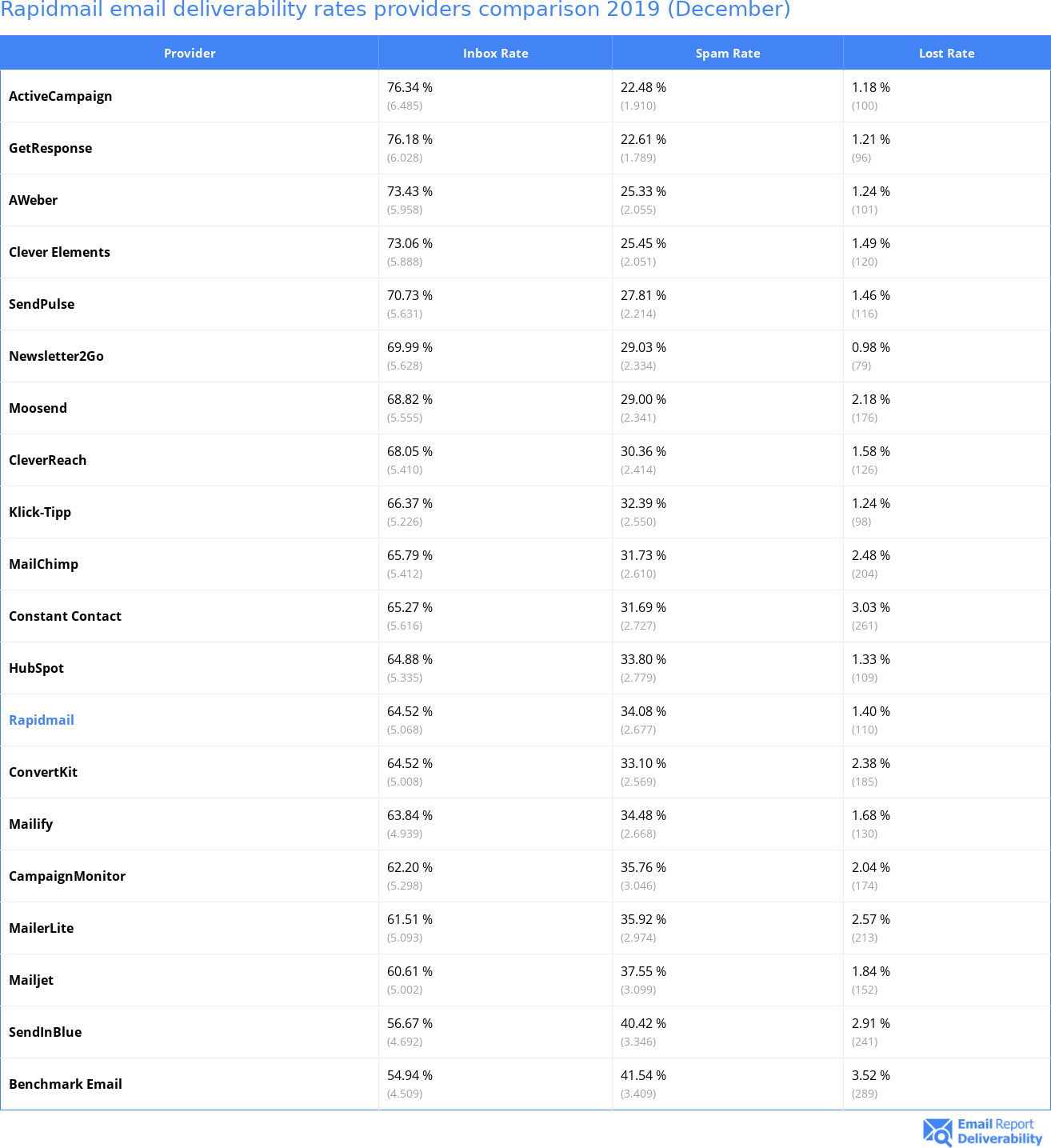Viewport: 1051px width, 1148px height.
Task: Click the Spam Rate column header
Action: tap(727, 54)
